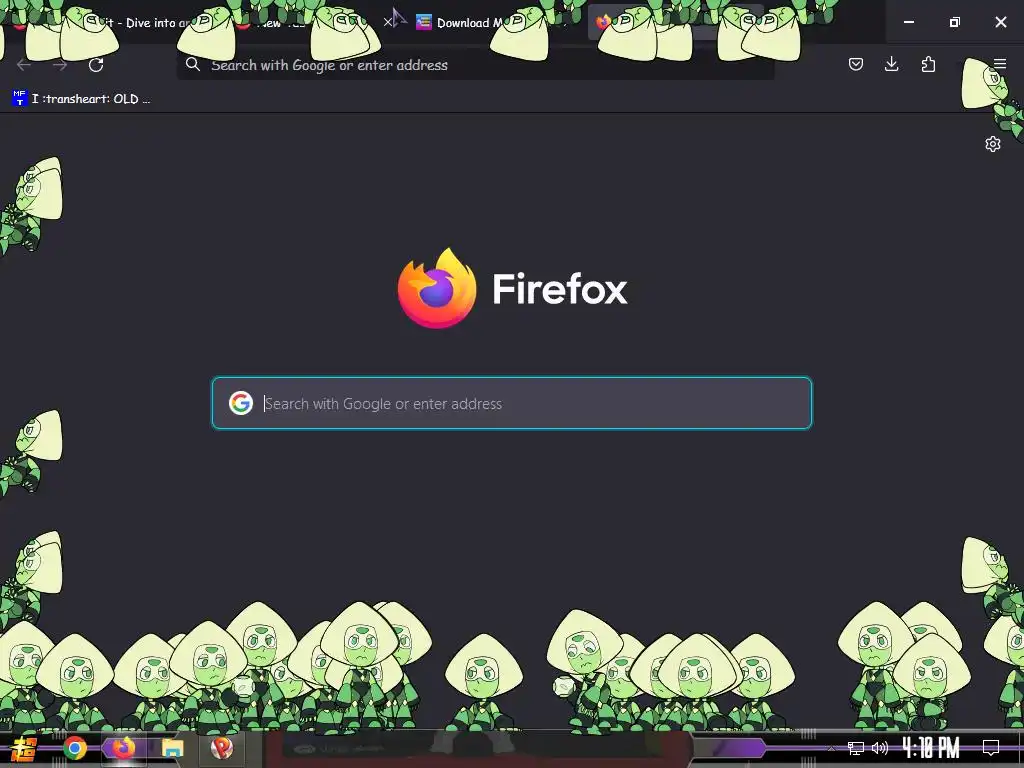Launch Google Chrome from the taskbar
This screenshot has width=1024, height=768.
pyautogui.click(x=74, y=748)
